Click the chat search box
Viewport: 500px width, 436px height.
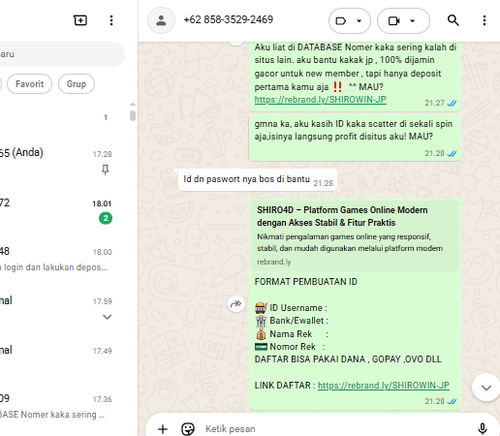(62, 54)
